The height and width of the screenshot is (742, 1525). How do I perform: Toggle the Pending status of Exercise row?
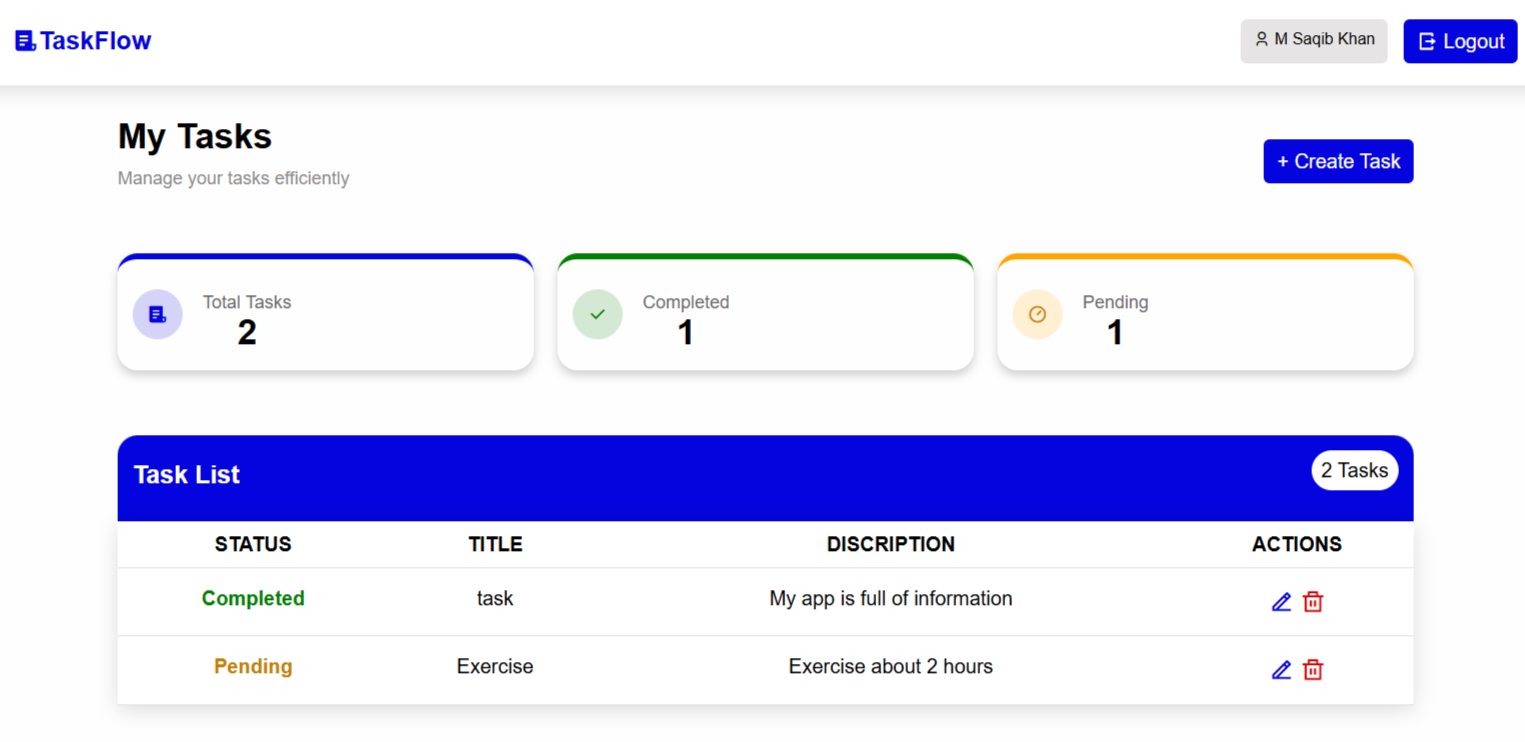tap(253, 667)
